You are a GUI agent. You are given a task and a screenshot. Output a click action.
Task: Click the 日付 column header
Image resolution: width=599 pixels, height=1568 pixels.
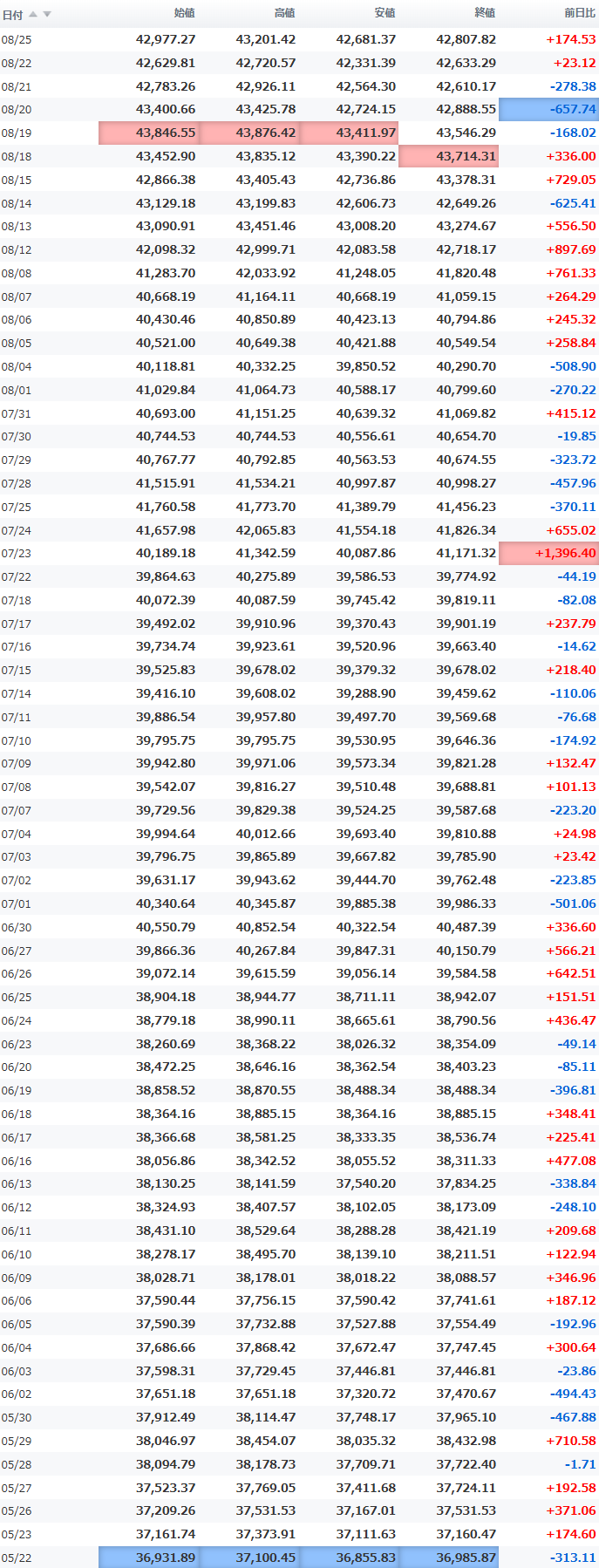[x=12, y=14]
